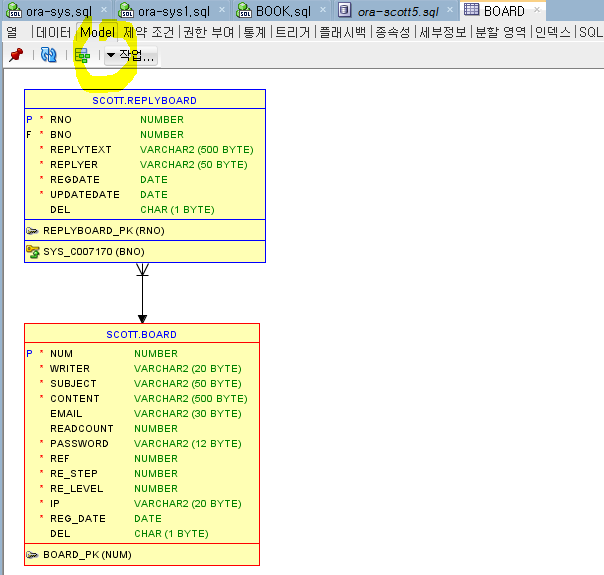
Task: Close the BOOK.sql tab
Action: tap(323, 10)
